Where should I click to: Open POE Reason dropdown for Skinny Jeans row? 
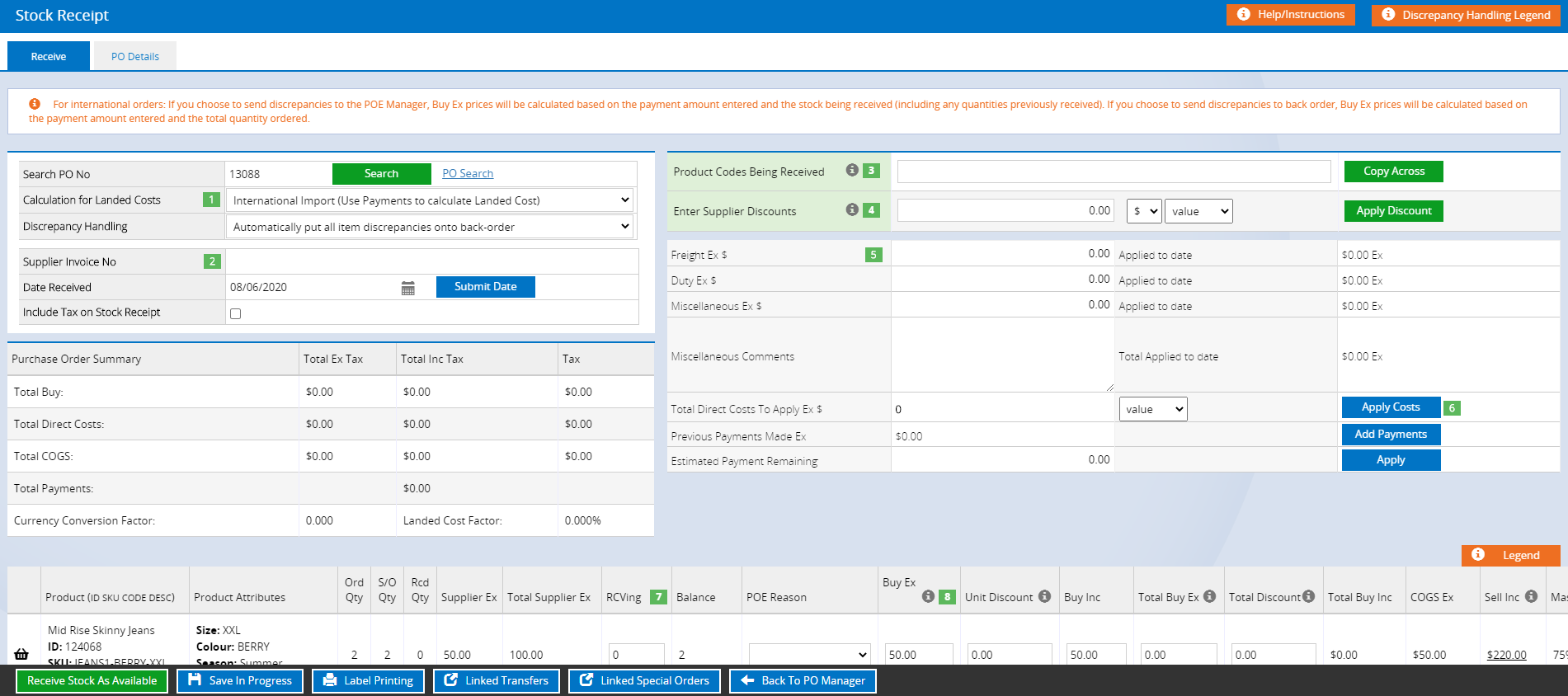[x=809, y=655]
